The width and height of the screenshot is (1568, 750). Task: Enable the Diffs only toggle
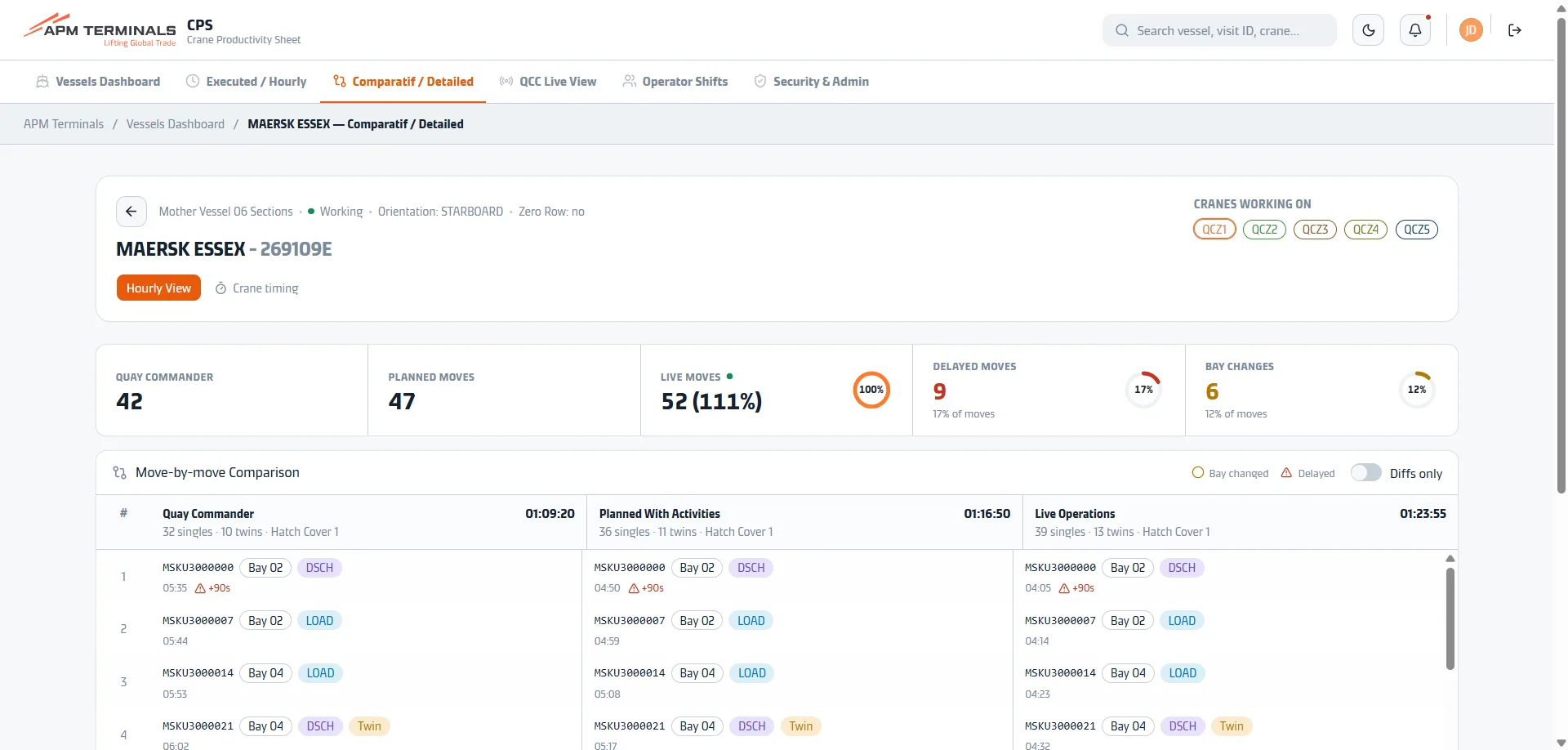point(1365,473)
